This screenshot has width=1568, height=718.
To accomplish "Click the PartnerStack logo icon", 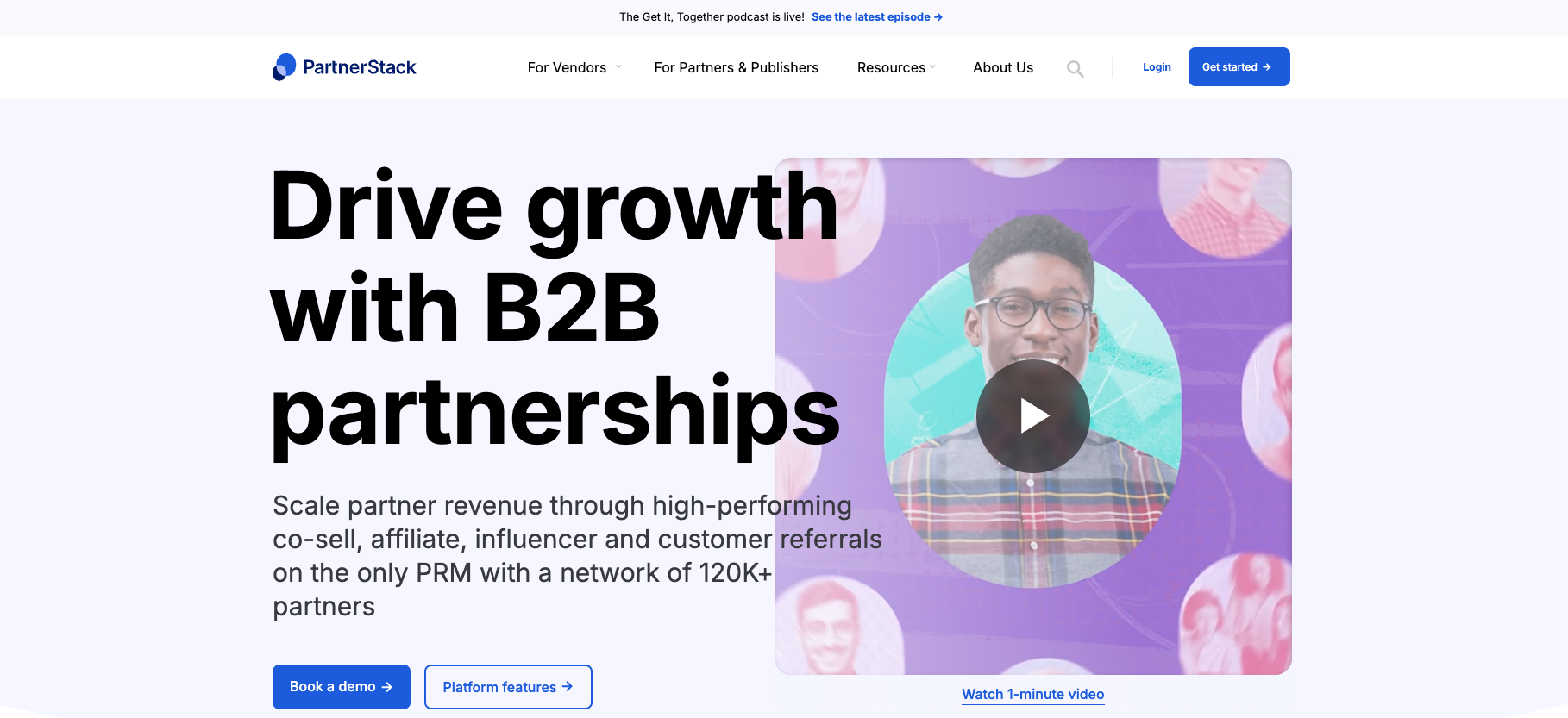I will 284,67.
